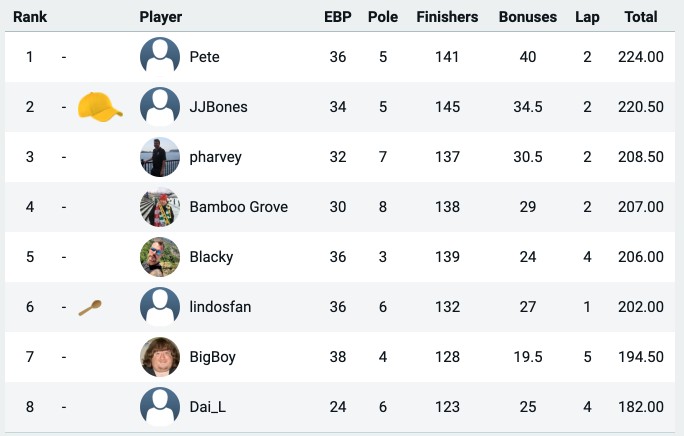This screenshot has height=436, width=684.
Task: Open pharvey's profile photo
Action: (160, 157)
